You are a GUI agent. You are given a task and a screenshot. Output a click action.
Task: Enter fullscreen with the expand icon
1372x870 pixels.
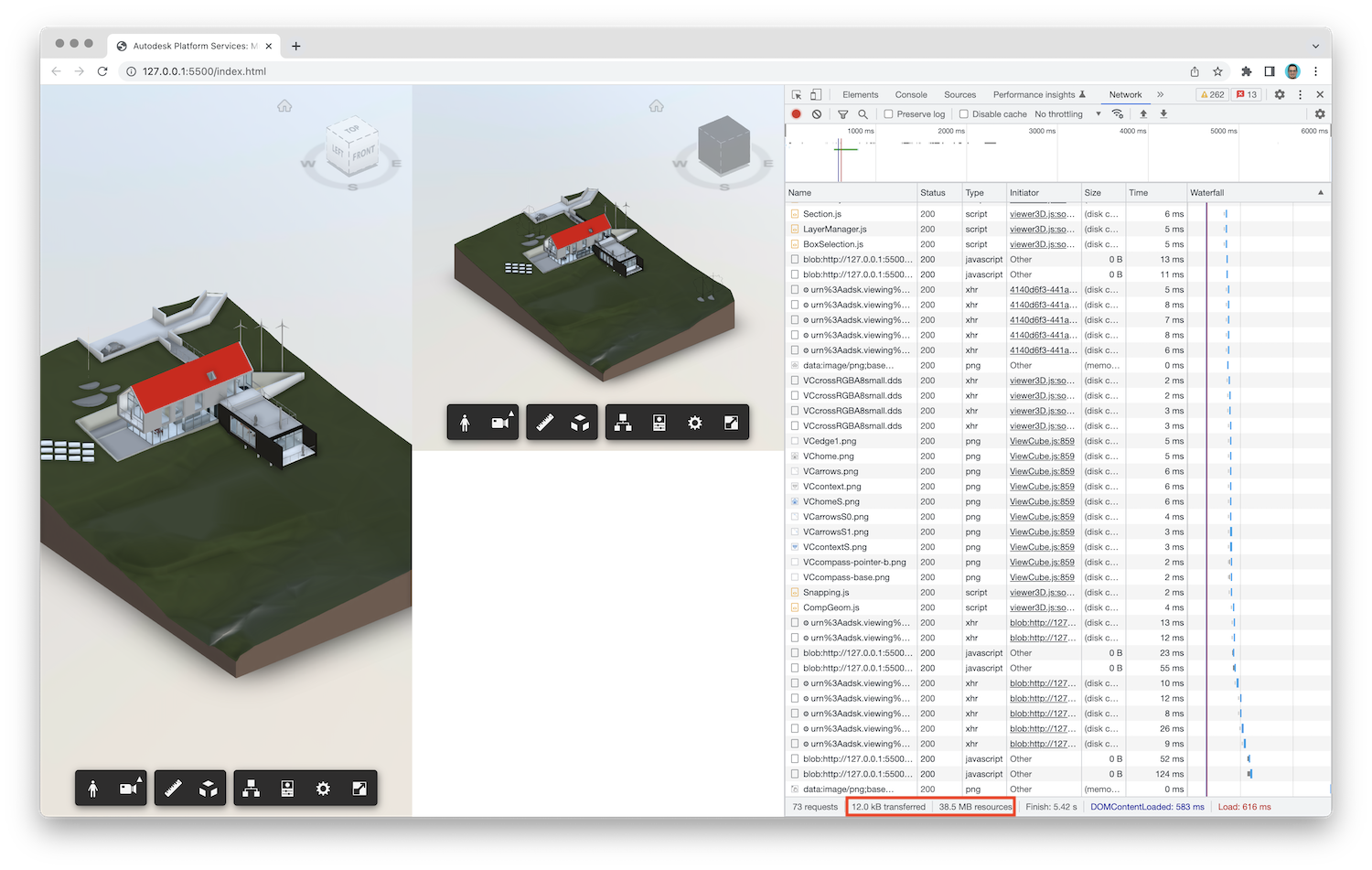pyautogui.click(x=360, y=788)
